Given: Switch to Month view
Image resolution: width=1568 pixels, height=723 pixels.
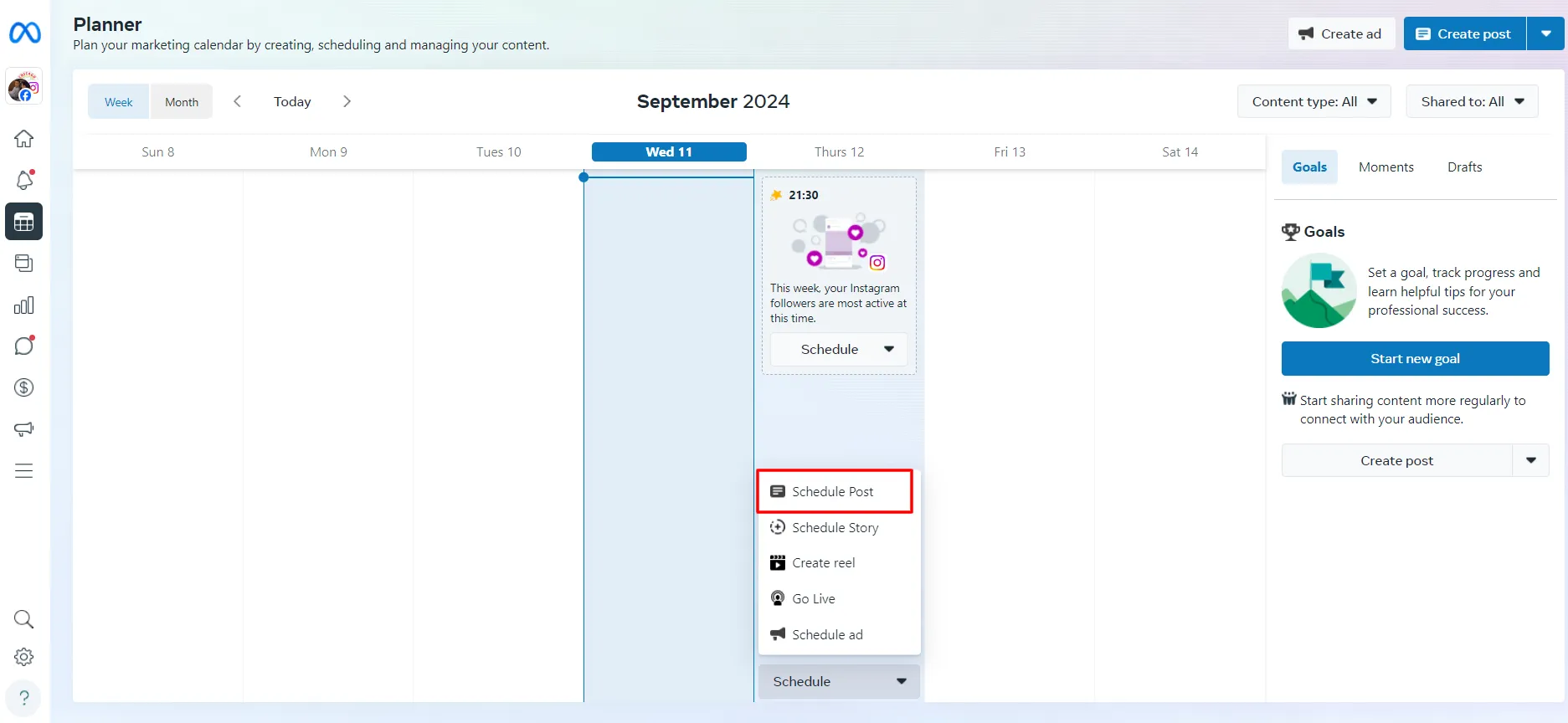Looking at the screenshot, I should (x=182, y=101).
